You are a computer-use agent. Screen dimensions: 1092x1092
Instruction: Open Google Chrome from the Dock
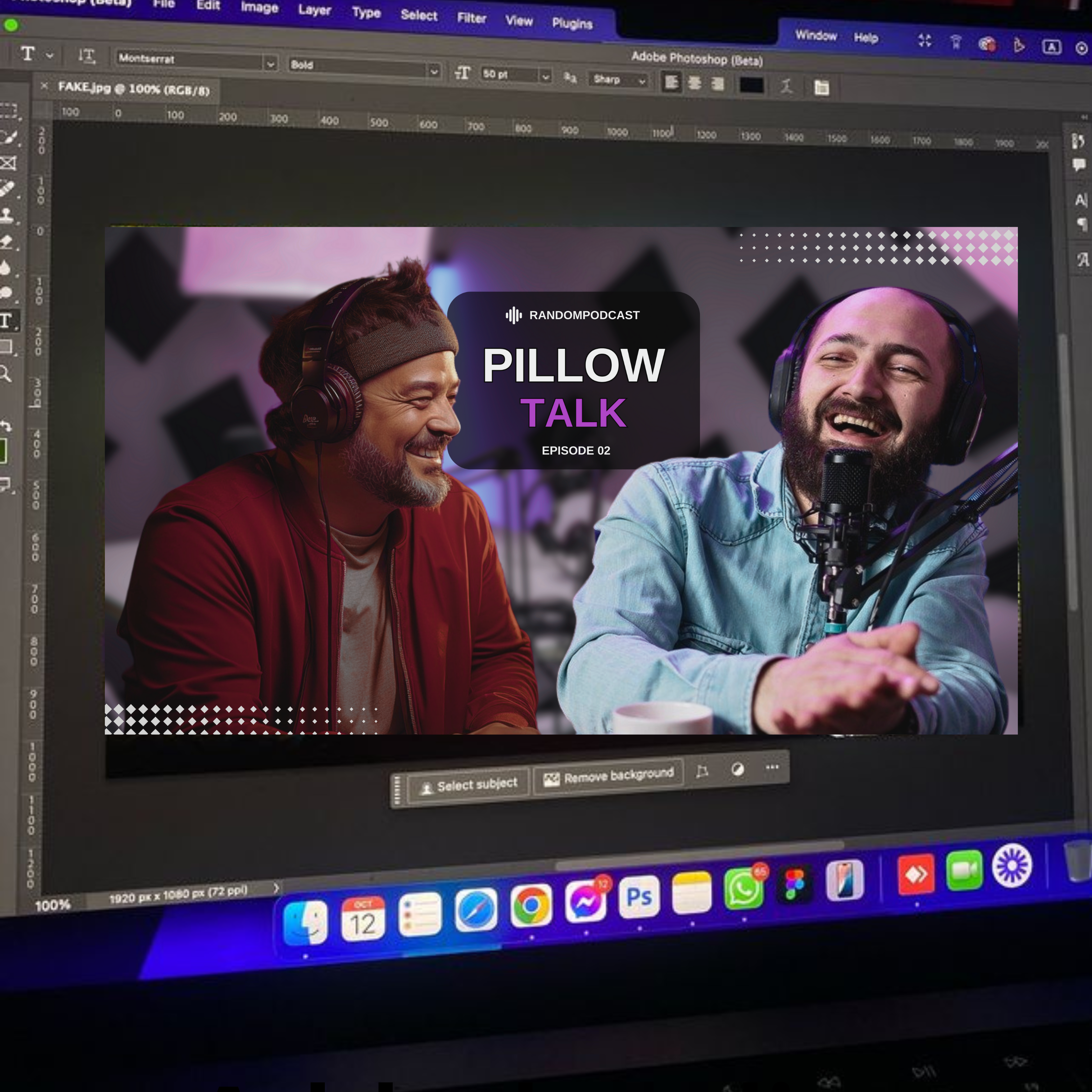[531, 906]
